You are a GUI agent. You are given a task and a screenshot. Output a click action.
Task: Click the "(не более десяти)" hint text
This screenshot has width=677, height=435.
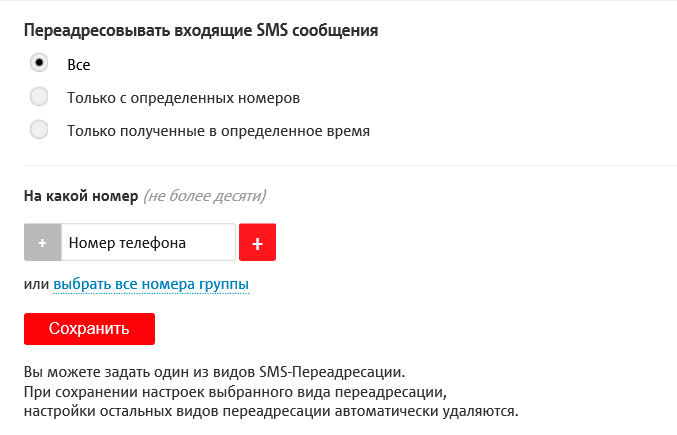pyautogui.click(x=205, y=196)
